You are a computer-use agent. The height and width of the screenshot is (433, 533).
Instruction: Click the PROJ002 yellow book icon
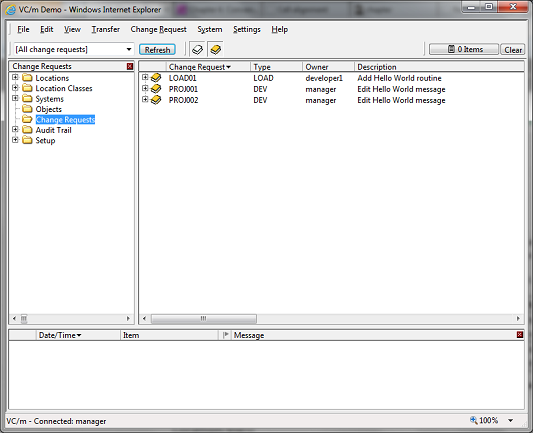pos(156,100)
